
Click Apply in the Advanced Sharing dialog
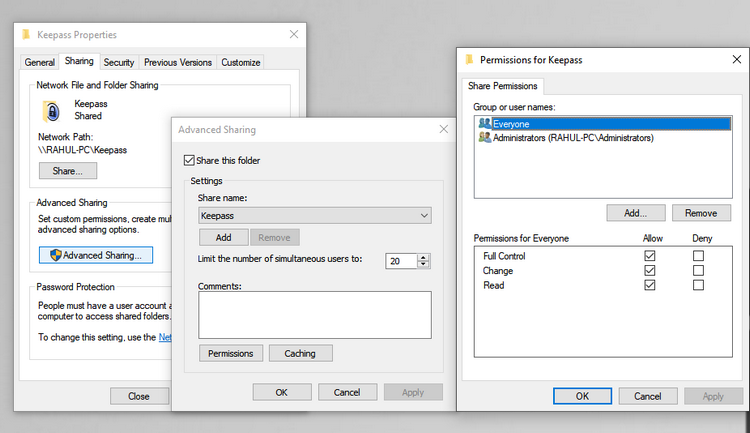[x=413, y=392]
